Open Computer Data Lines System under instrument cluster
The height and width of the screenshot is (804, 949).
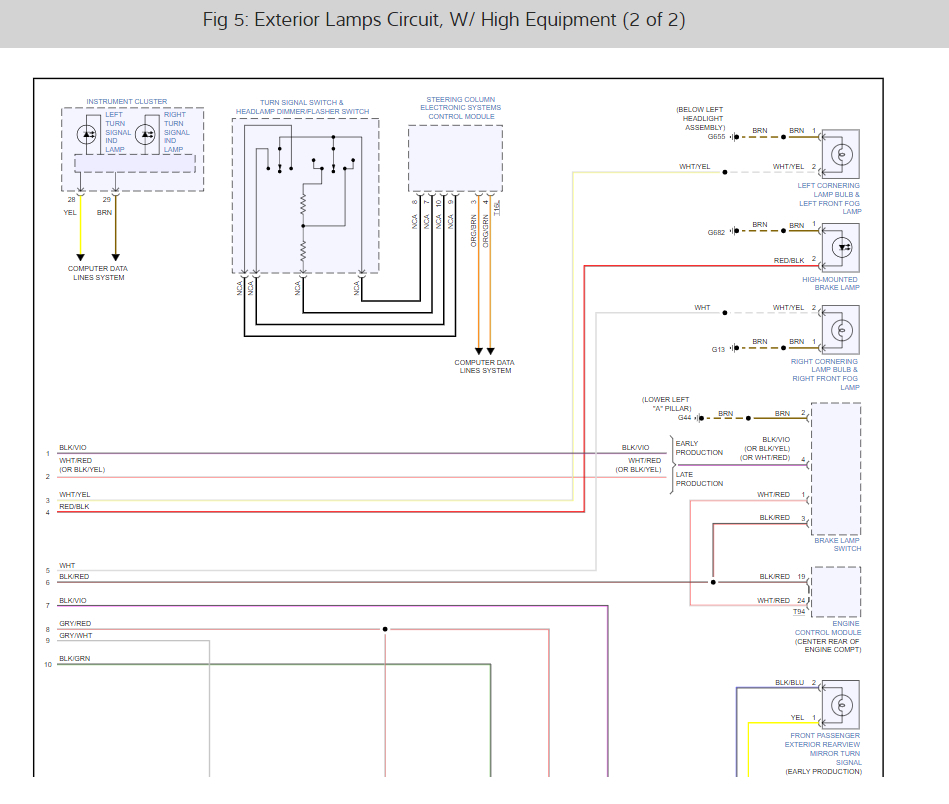97,273
